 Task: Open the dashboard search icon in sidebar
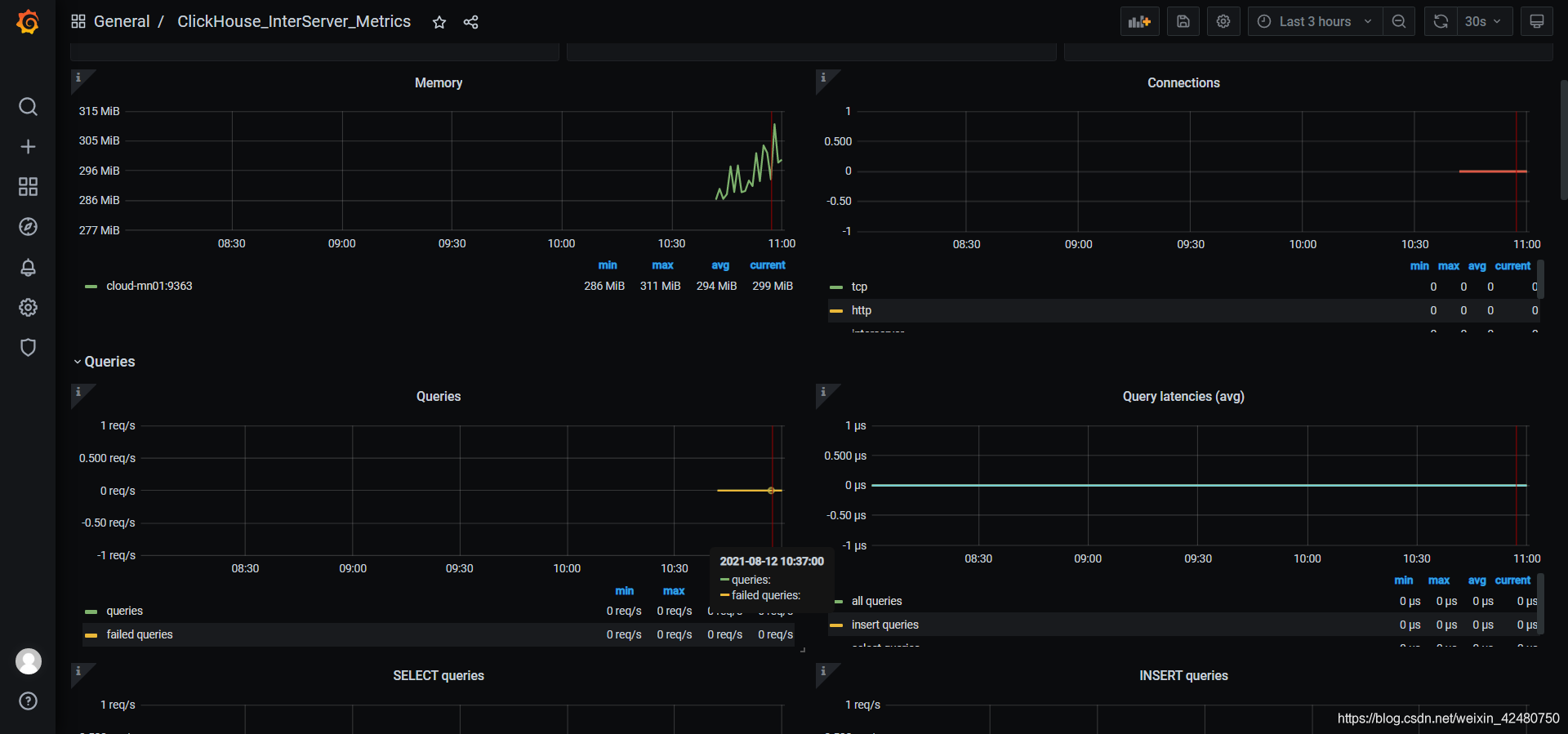click(x=28, y=107)
